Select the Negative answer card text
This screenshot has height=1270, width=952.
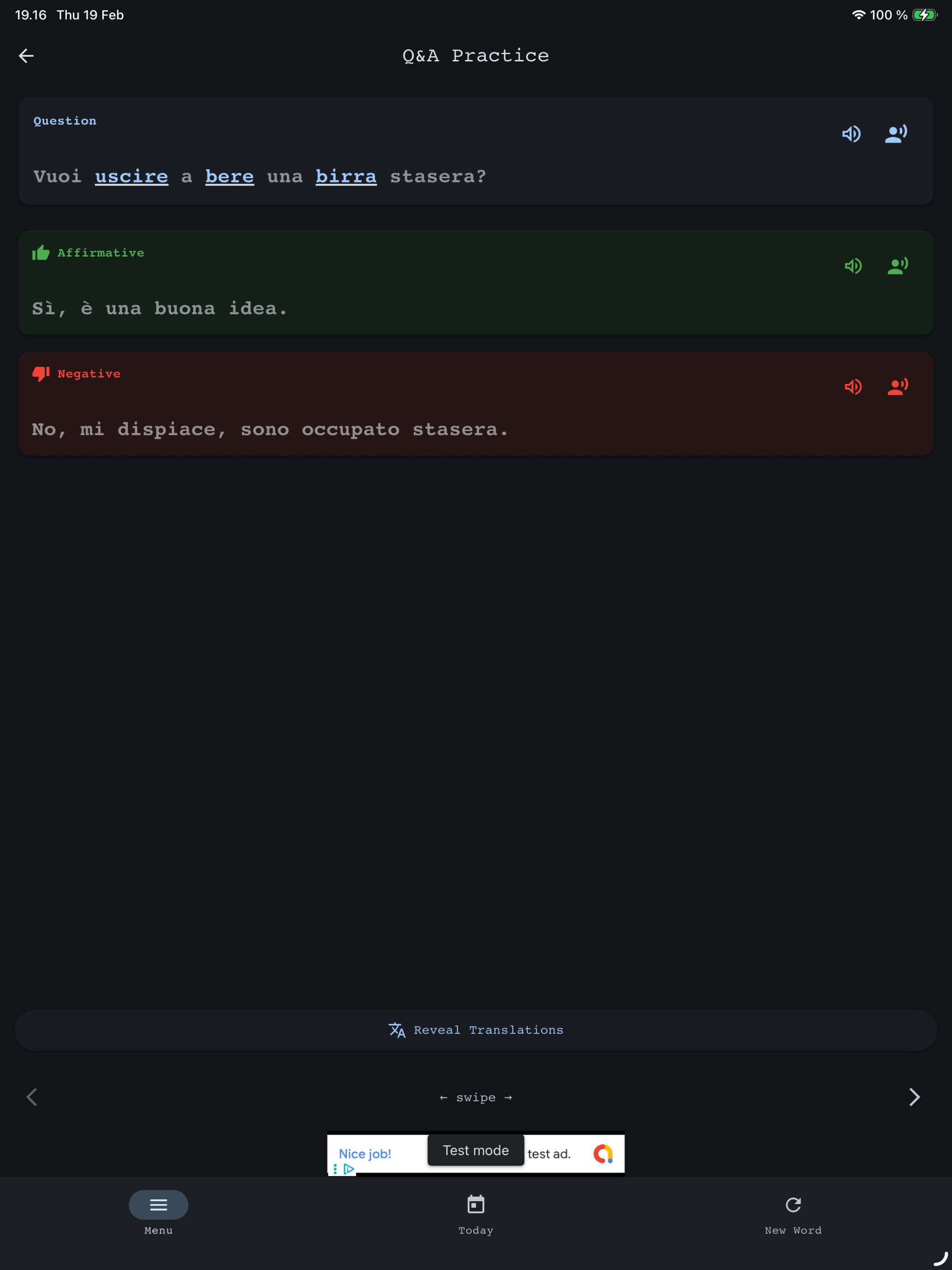[x=270, y=430]
